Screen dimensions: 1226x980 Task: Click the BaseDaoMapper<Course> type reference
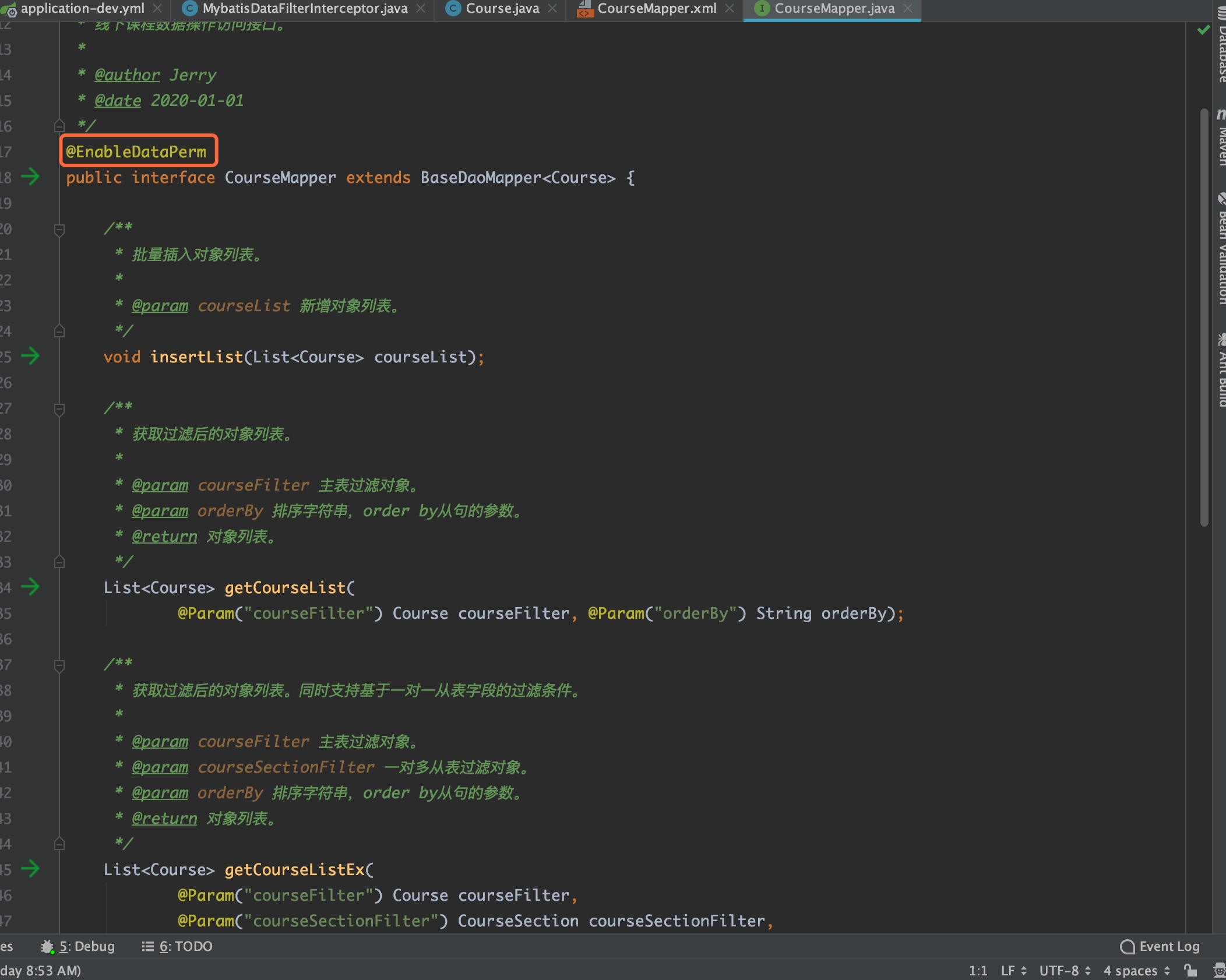[518, 177]
